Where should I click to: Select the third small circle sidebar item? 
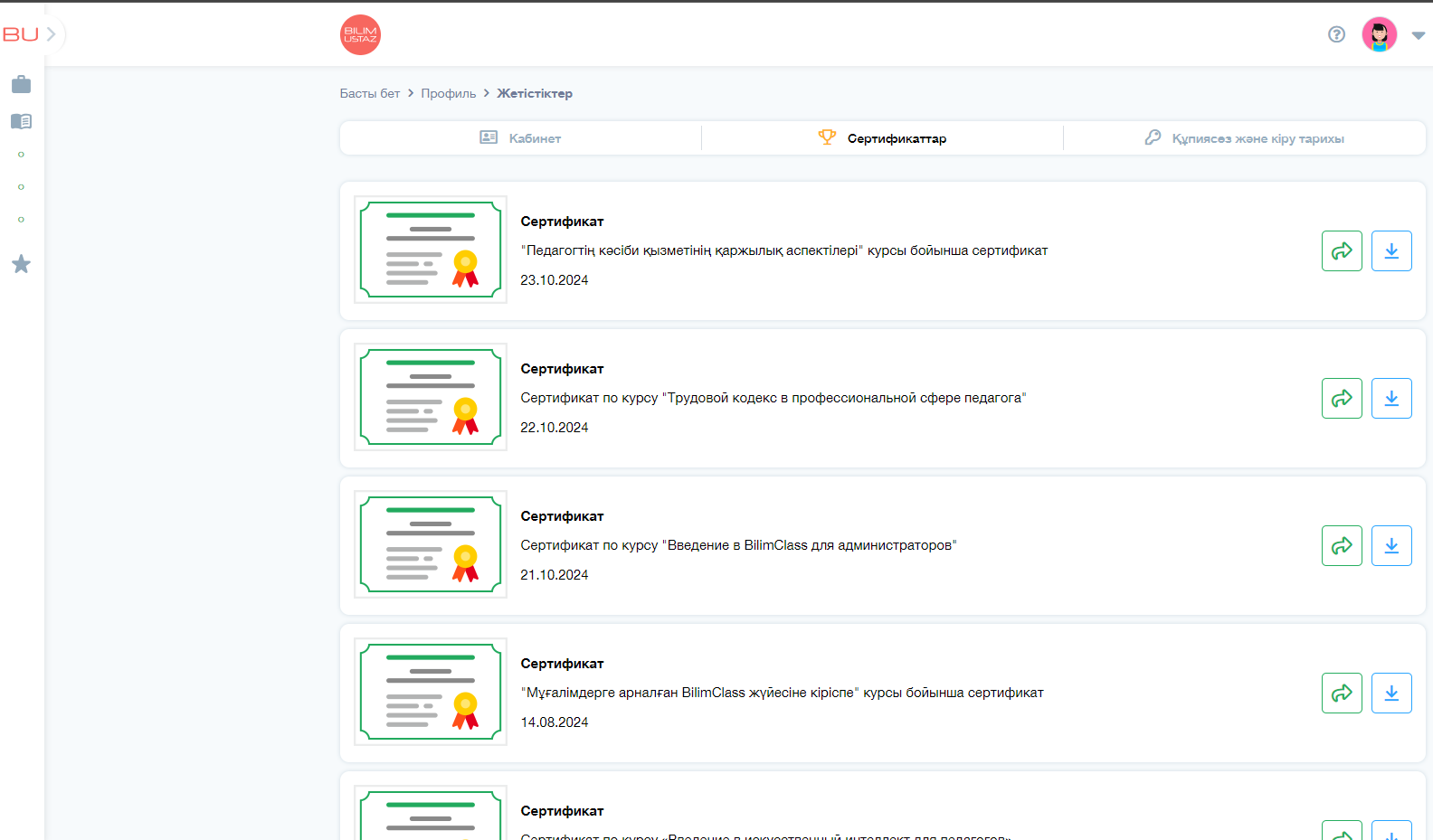[21, 220]
